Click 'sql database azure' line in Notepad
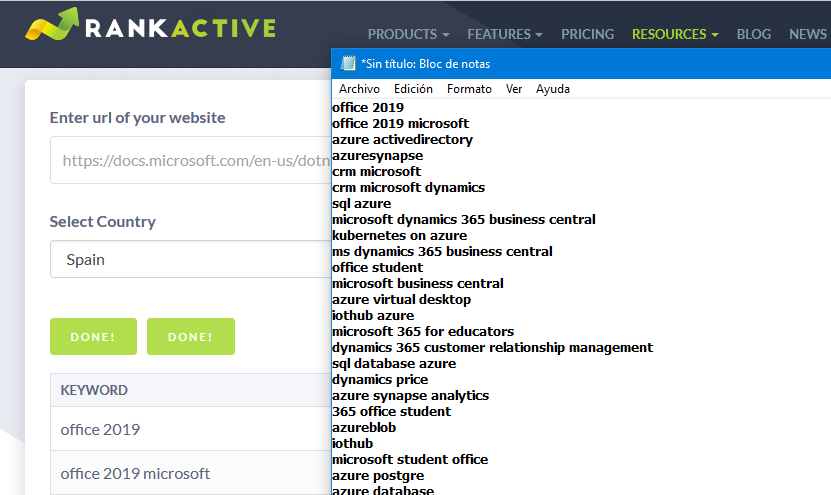 pos(394,364)
